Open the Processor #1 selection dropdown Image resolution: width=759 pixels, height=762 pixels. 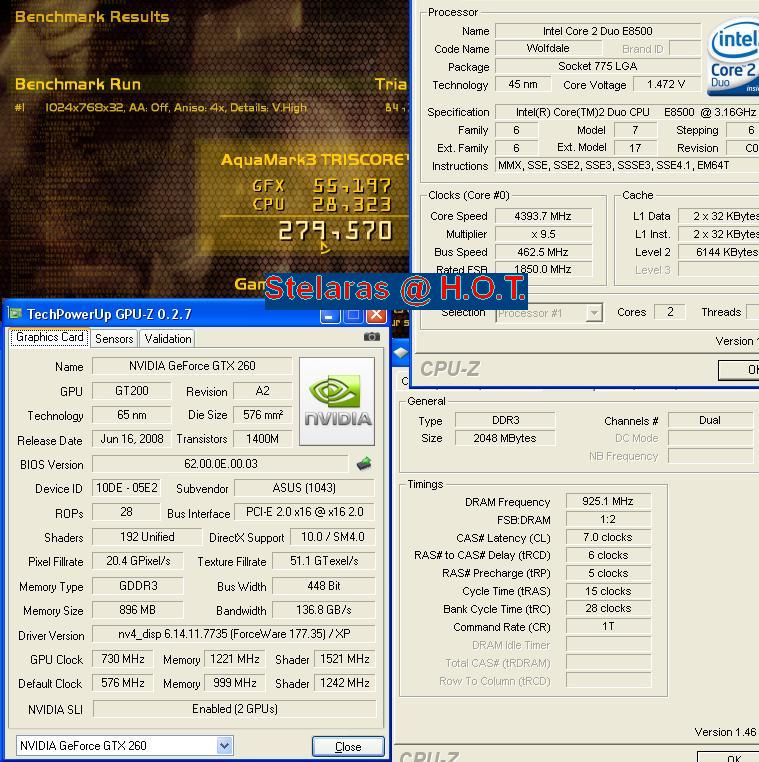pyautogui.click(x=594, y=313)
